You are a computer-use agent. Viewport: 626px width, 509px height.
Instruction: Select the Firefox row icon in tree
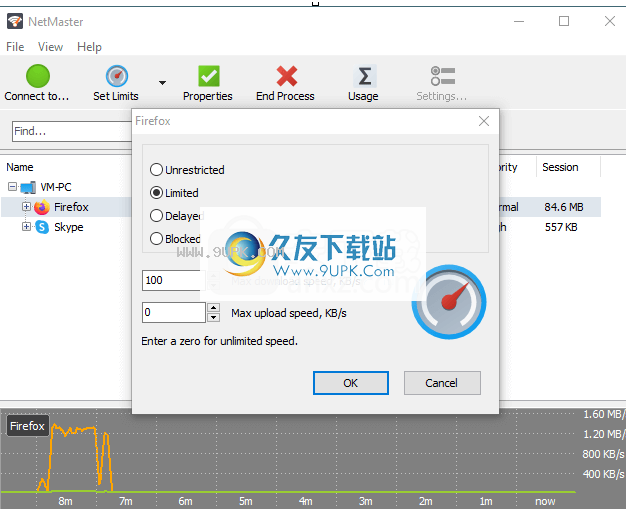tap(42, 207)
